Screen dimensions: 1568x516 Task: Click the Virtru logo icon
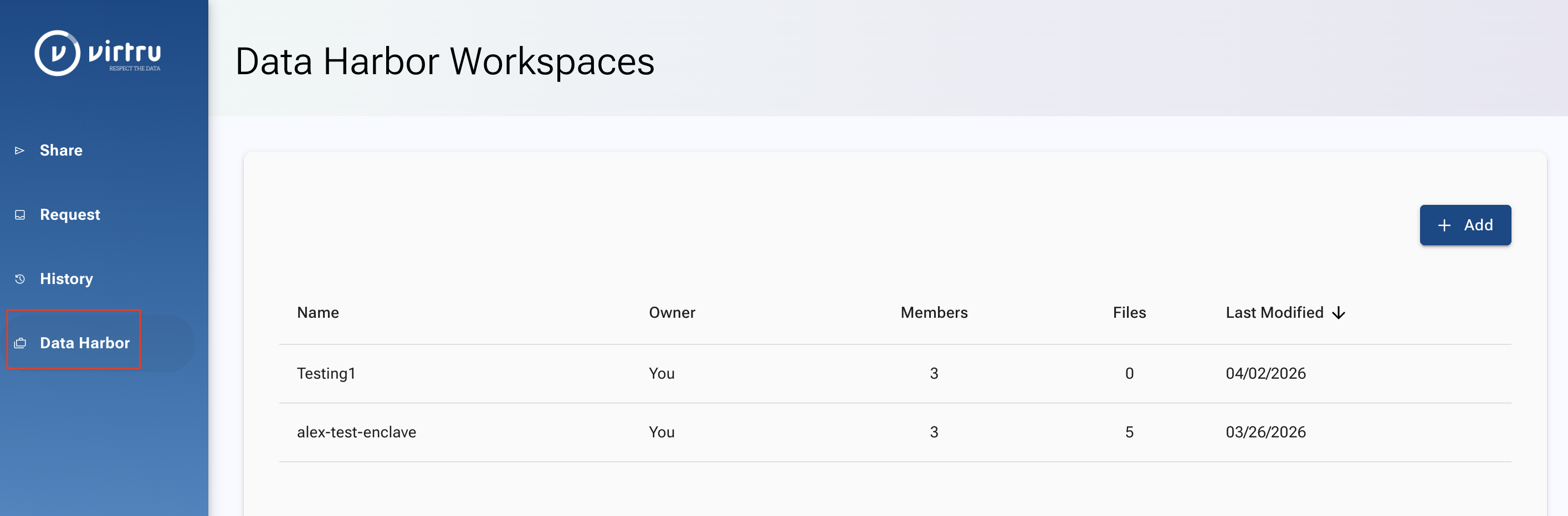click(x=57, y=53)
